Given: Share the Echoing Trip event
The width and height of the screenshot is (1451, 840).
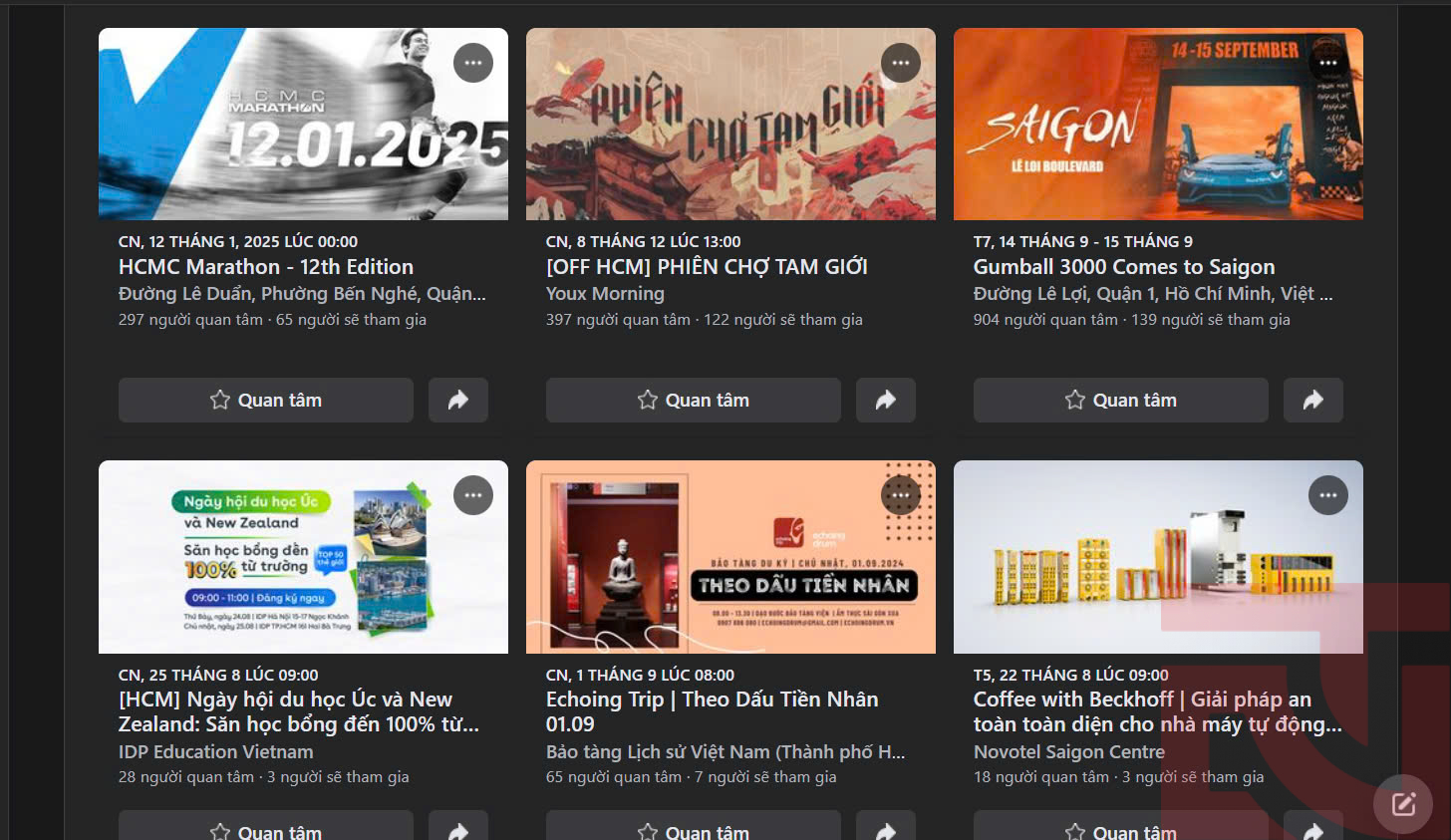Looking at the screenshot, I should pyautogui.click(x=886, y=827).
